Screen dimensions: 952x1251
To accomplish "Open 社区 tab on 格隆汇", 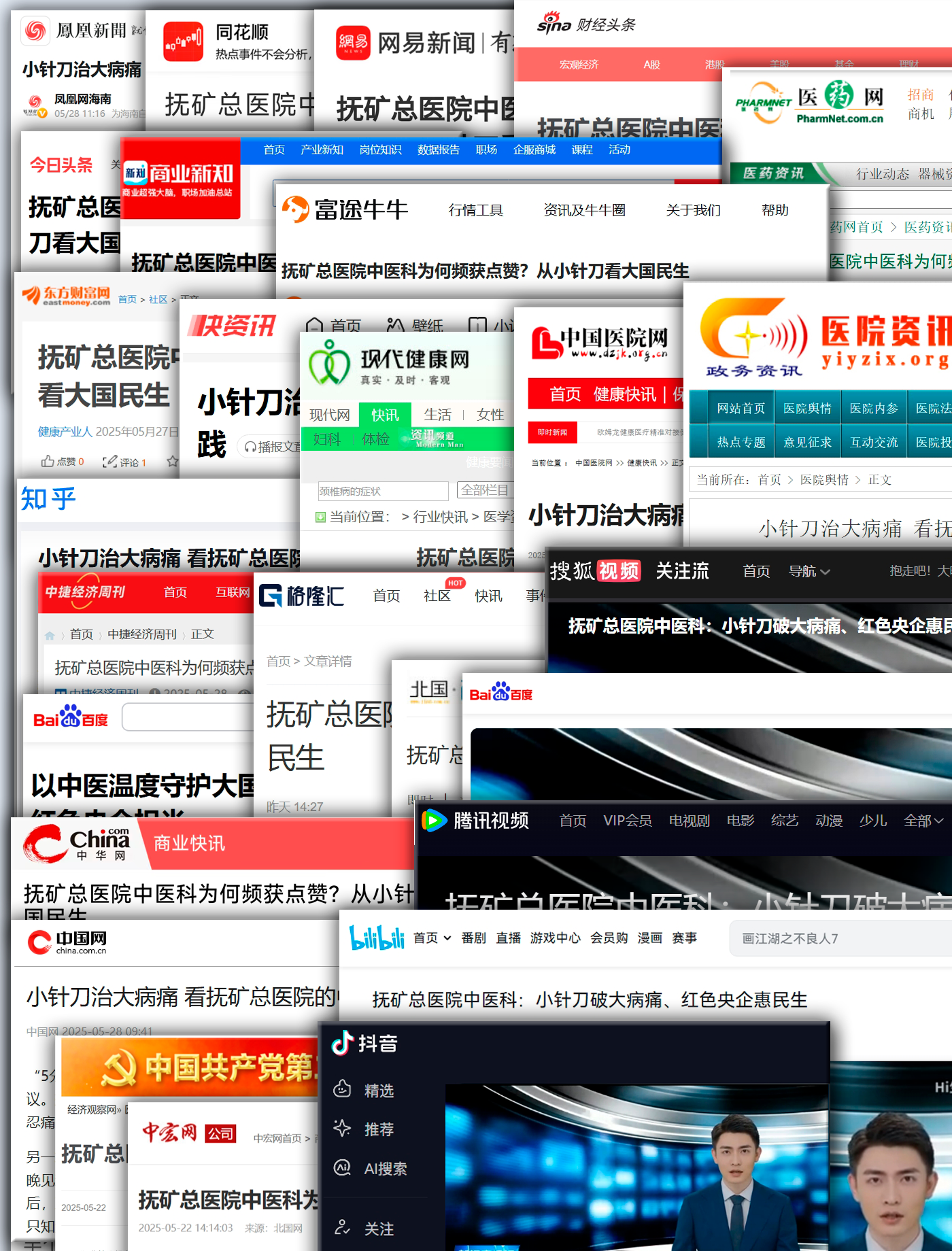I will [437, 596].
